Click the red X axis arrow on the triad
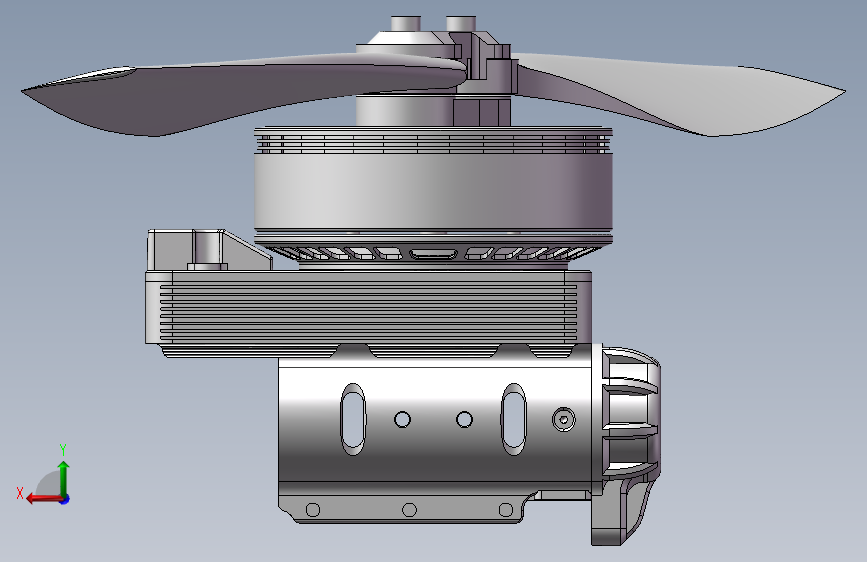 point(44,498)
